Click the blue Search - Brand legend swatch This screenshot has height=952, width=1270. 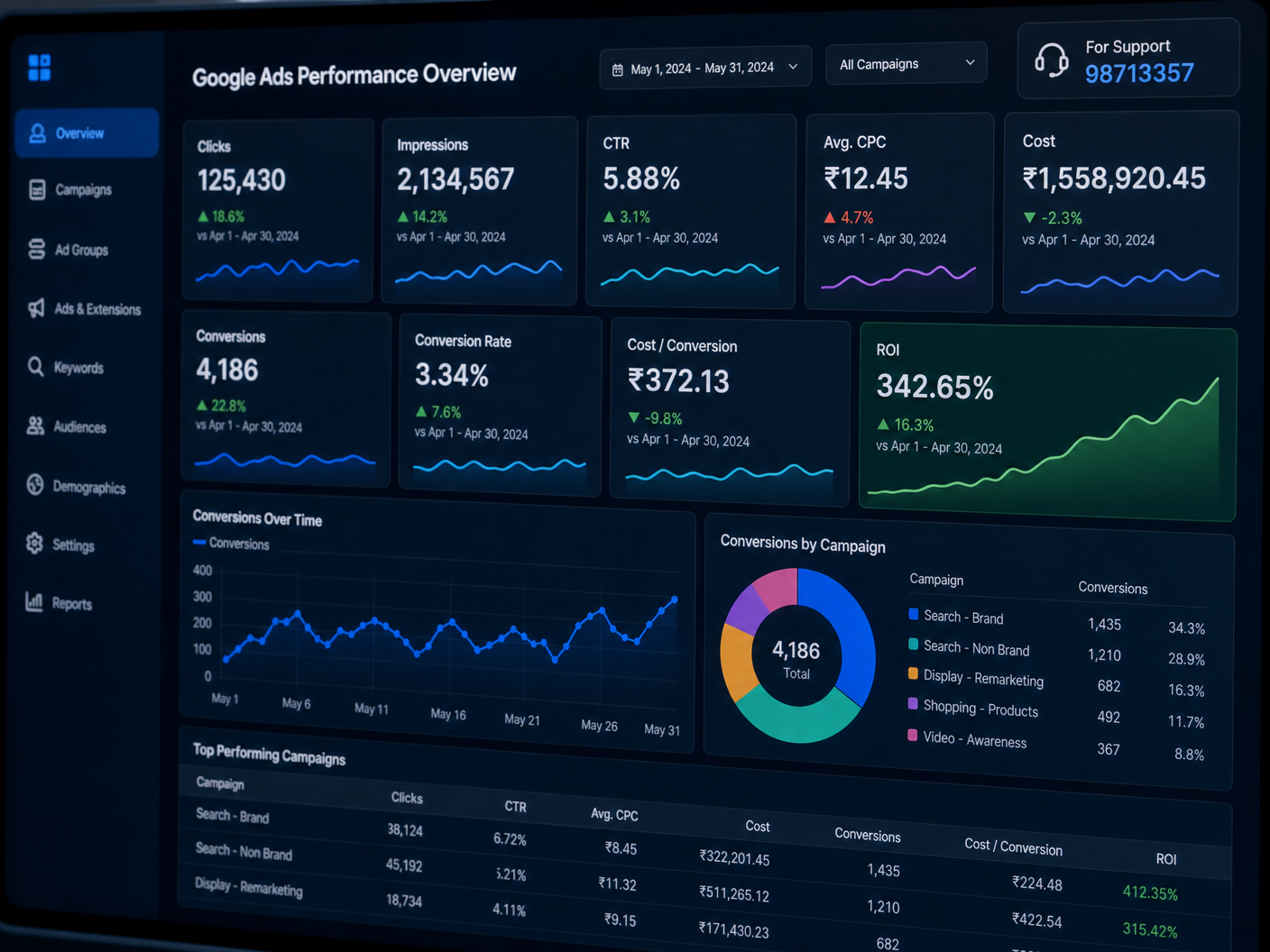coord(914,614)
